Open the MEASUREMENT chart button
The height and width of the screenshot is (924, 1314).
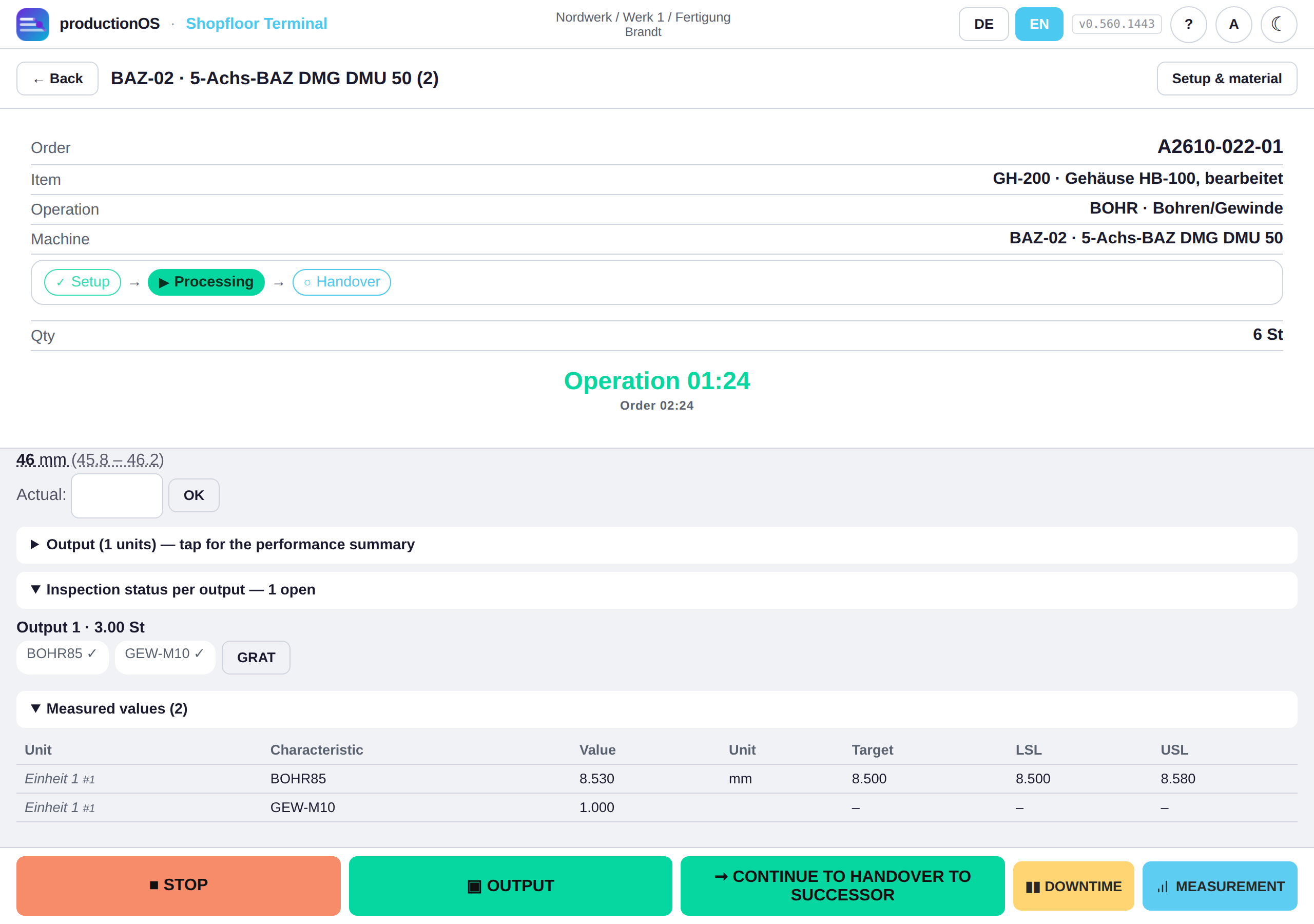[x=1220, y=885]
